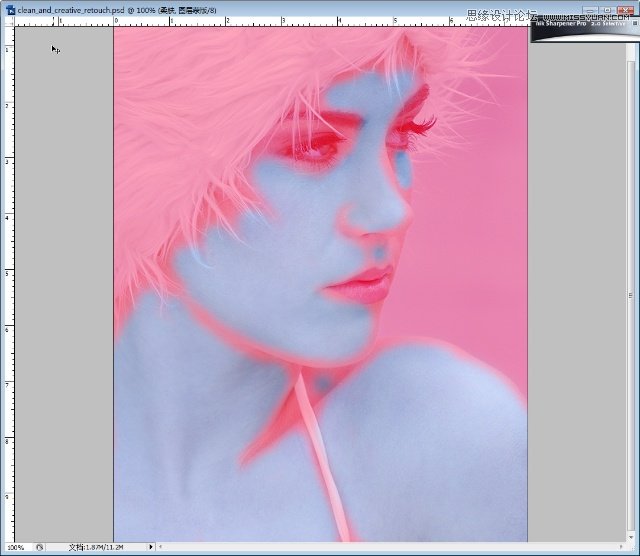Click the vertical scrollbar thumb
The image size is (640, 556).
631,295
